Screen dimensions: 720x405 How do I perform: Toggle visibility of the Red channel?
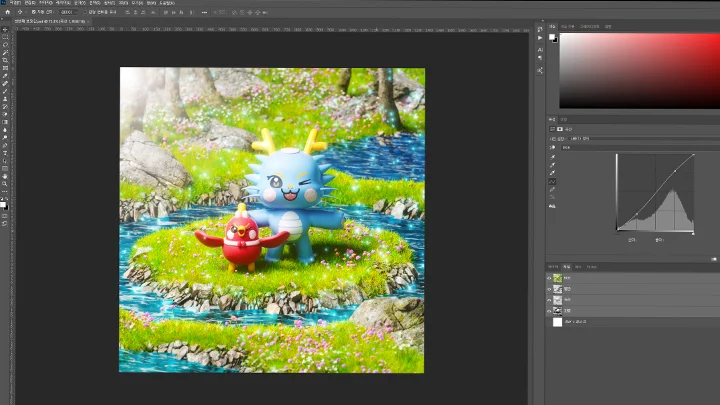click(x=549, y=289)
